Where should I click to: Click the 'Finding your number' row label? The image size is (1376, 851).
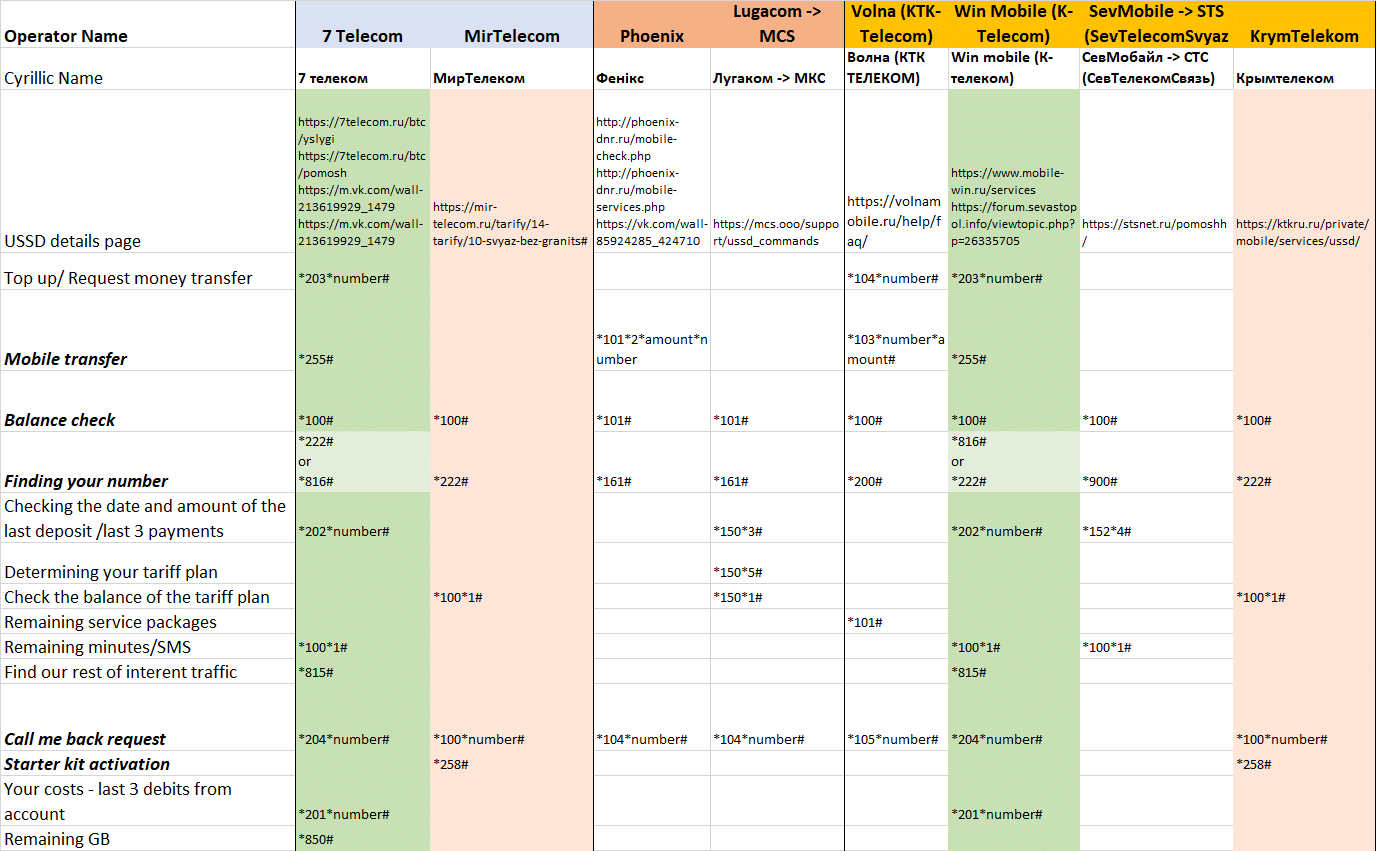[x=147, y=462]
